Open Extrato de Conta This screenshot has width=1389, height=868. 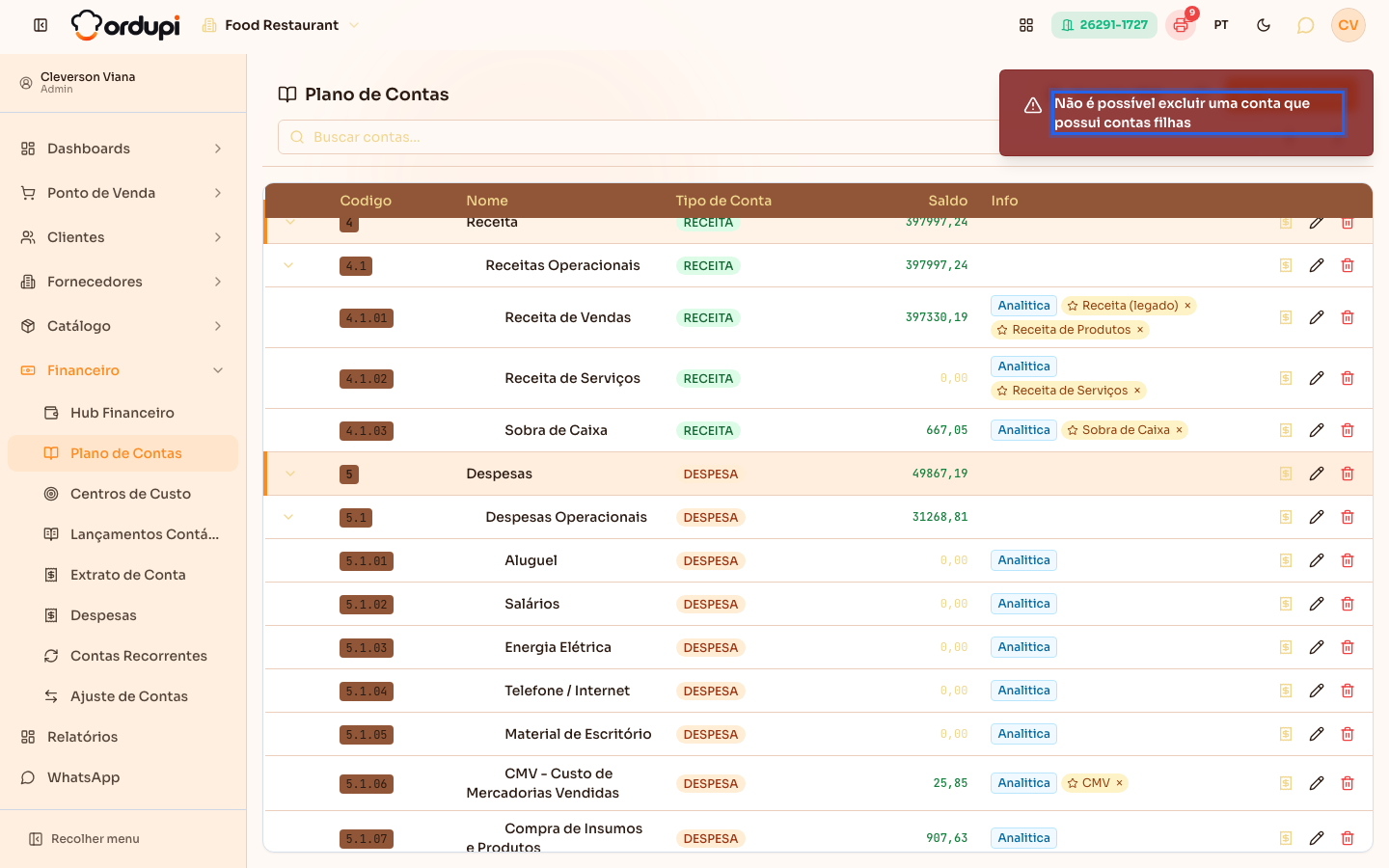coord(123,575)
